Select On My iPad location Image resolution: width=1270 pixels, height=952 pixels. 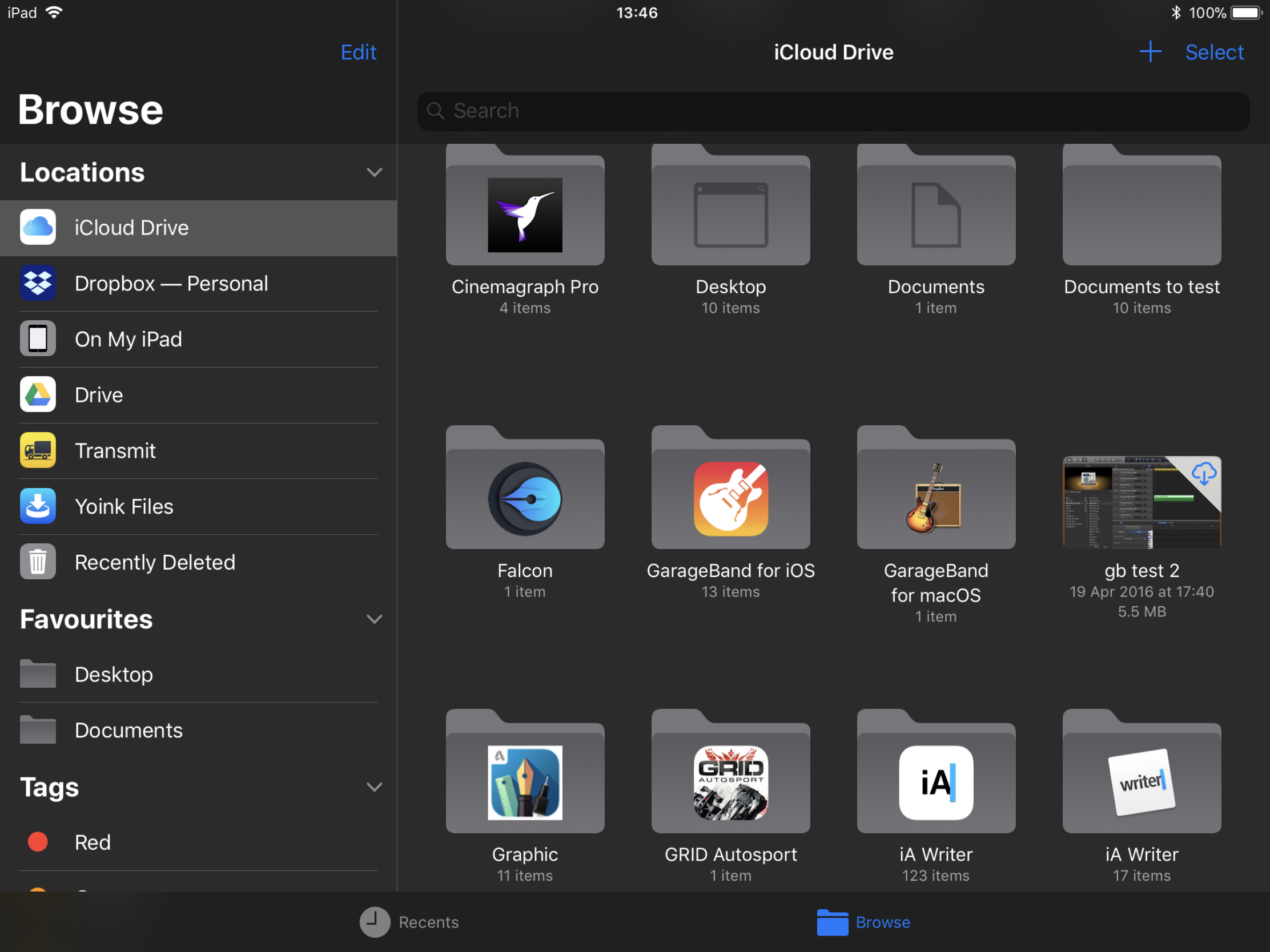pyautogui.click(x=198, y=339)
